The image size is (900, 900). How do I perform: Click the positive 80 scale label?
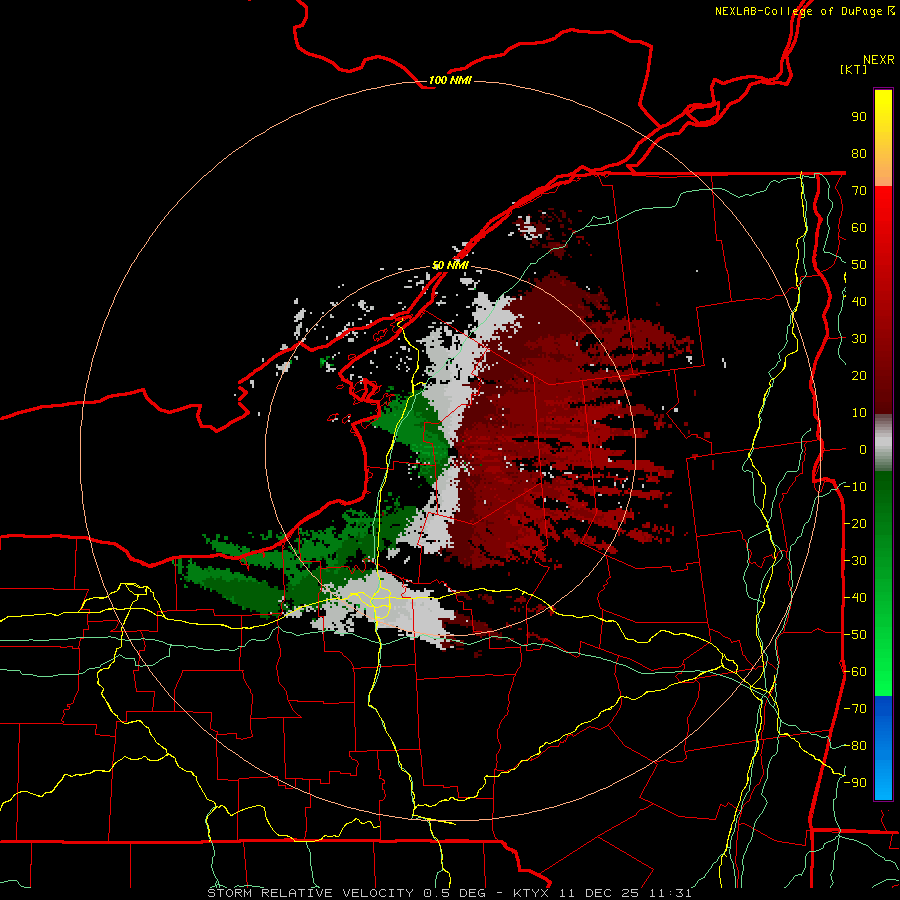point(859,153)
